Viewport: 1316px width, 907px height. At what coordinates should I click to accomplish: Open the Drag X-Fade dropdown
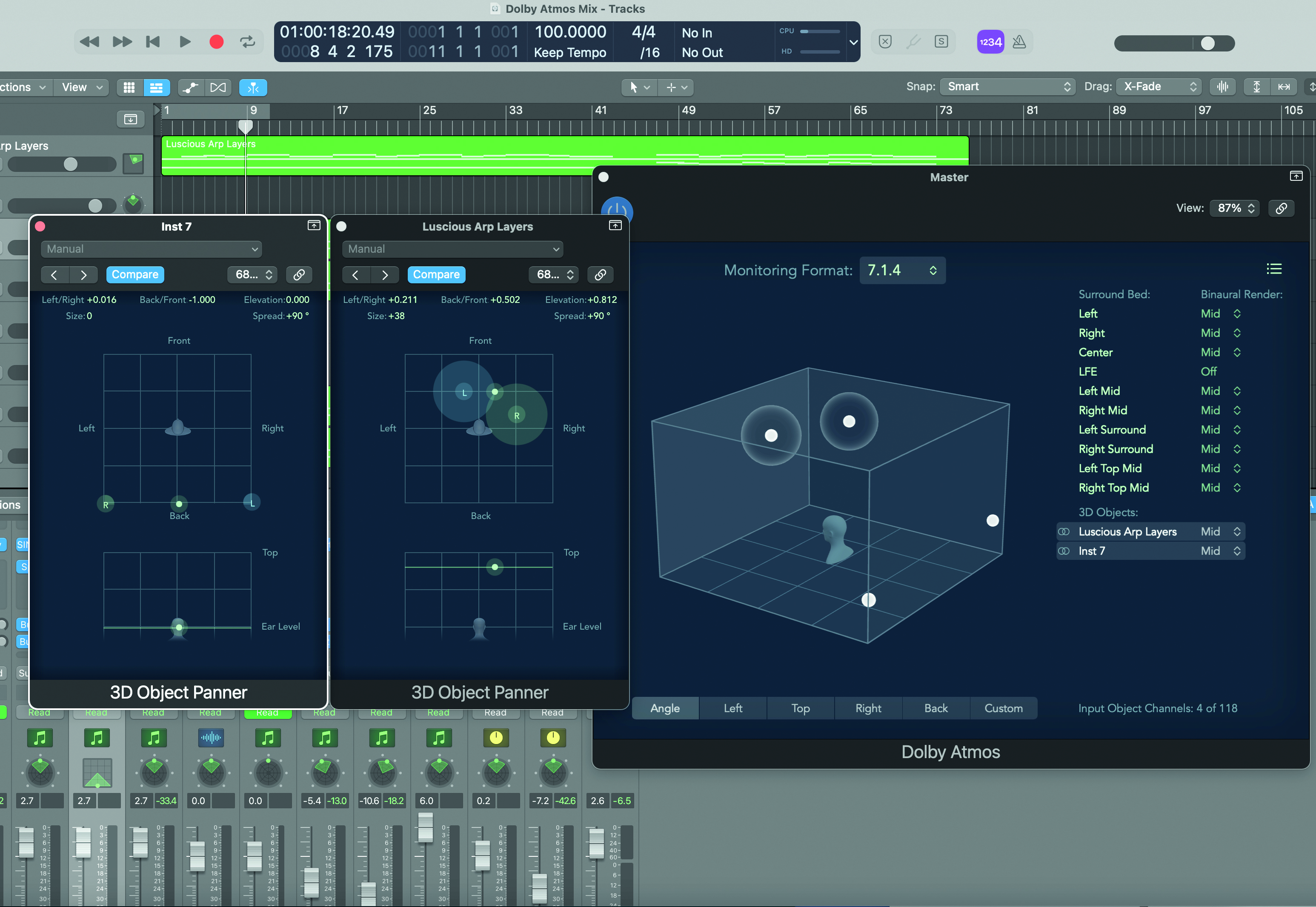tap(1159, 87)
